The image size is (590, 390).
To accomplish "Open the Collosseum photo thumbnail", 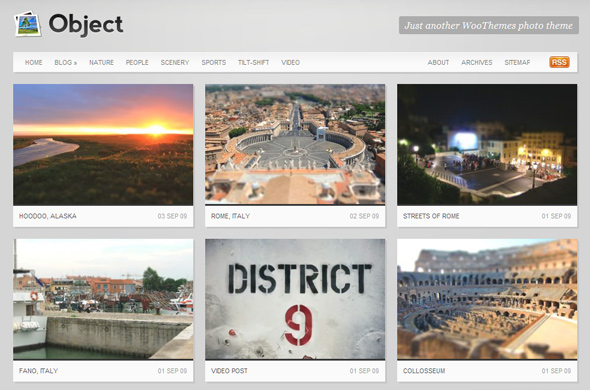I will 487,299.
